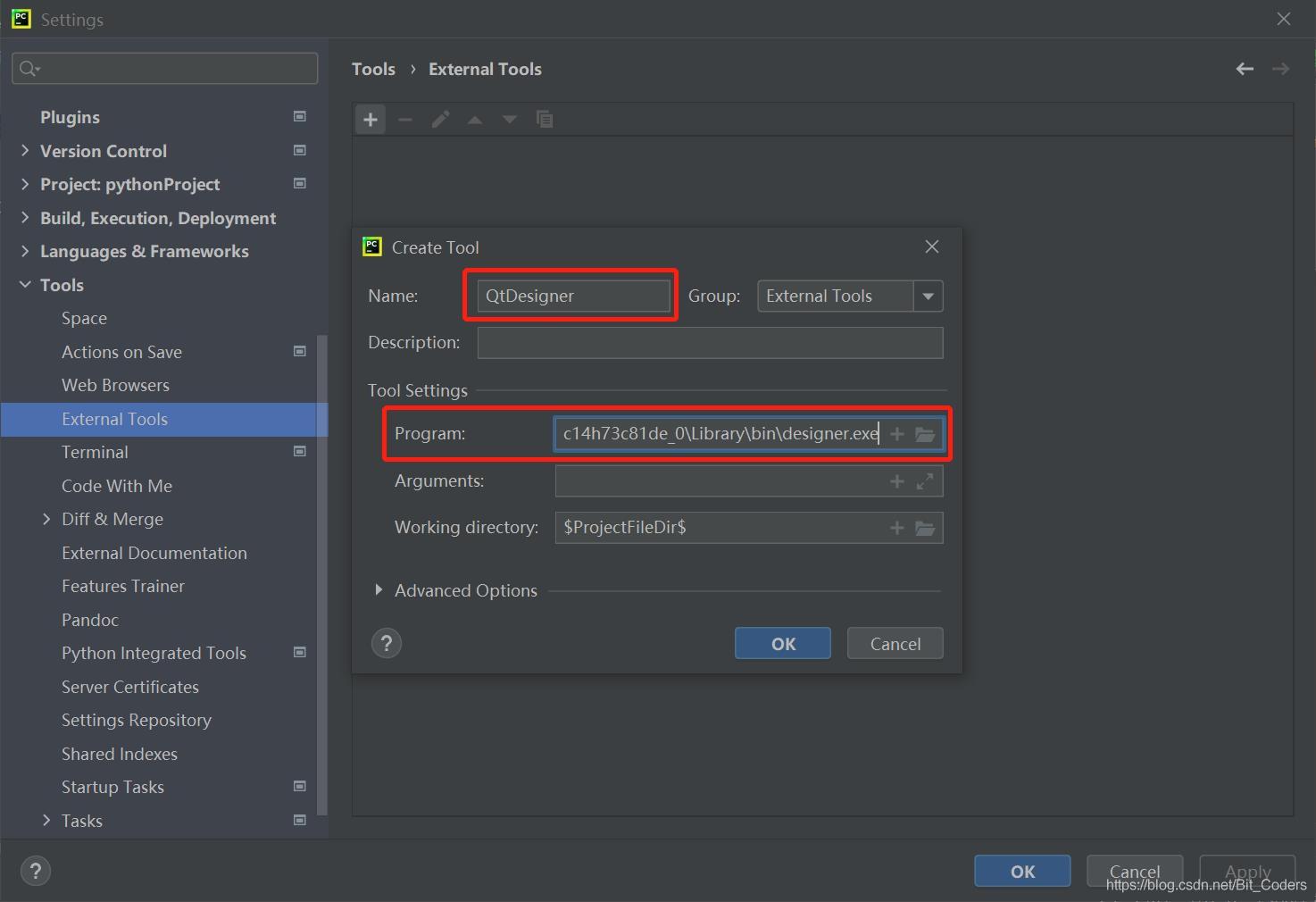1316x902 pixels.
Task: Expand the Arguments field editor
Action: (925, 481)
